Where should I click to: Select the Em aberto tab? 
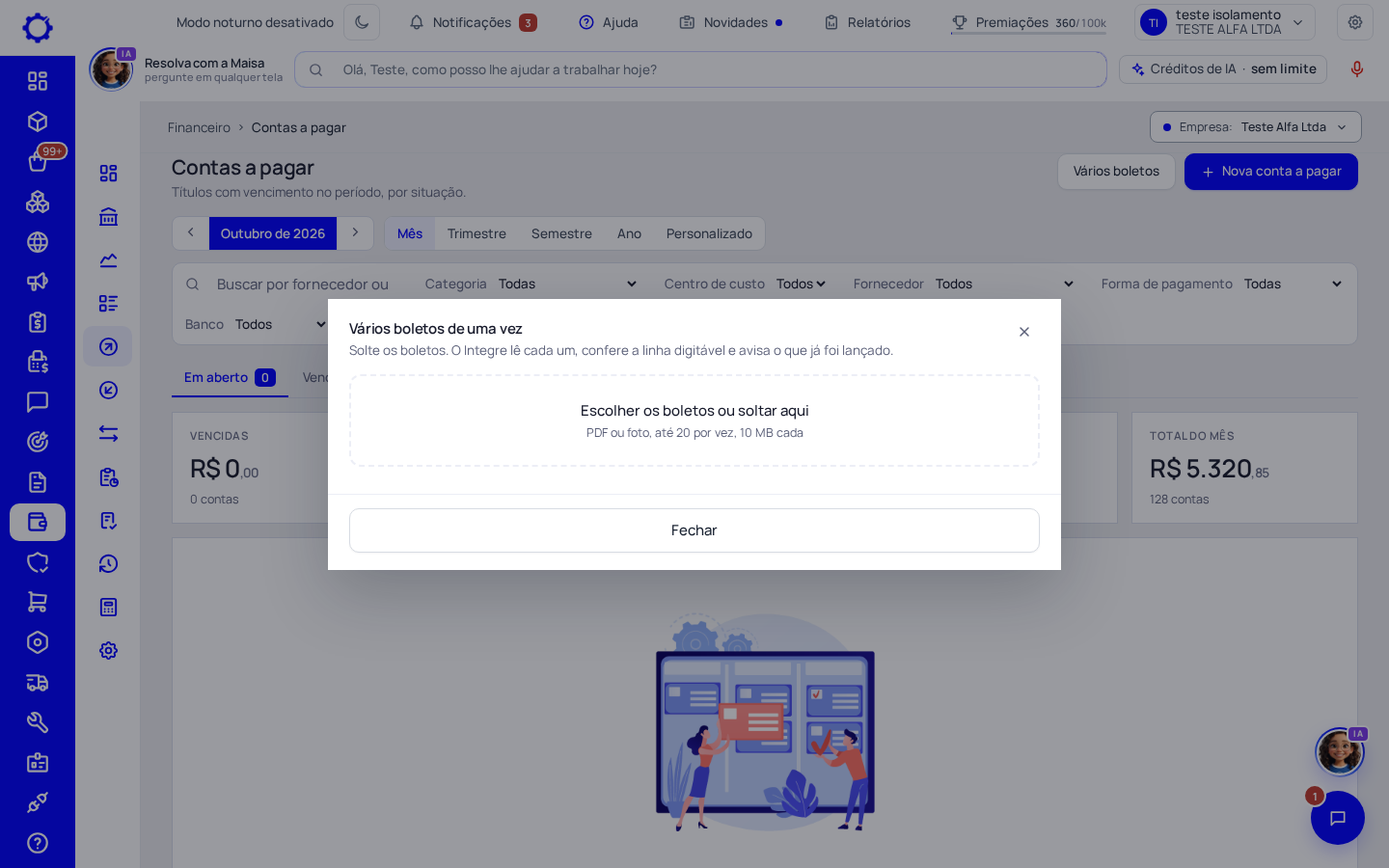(230, 377)
